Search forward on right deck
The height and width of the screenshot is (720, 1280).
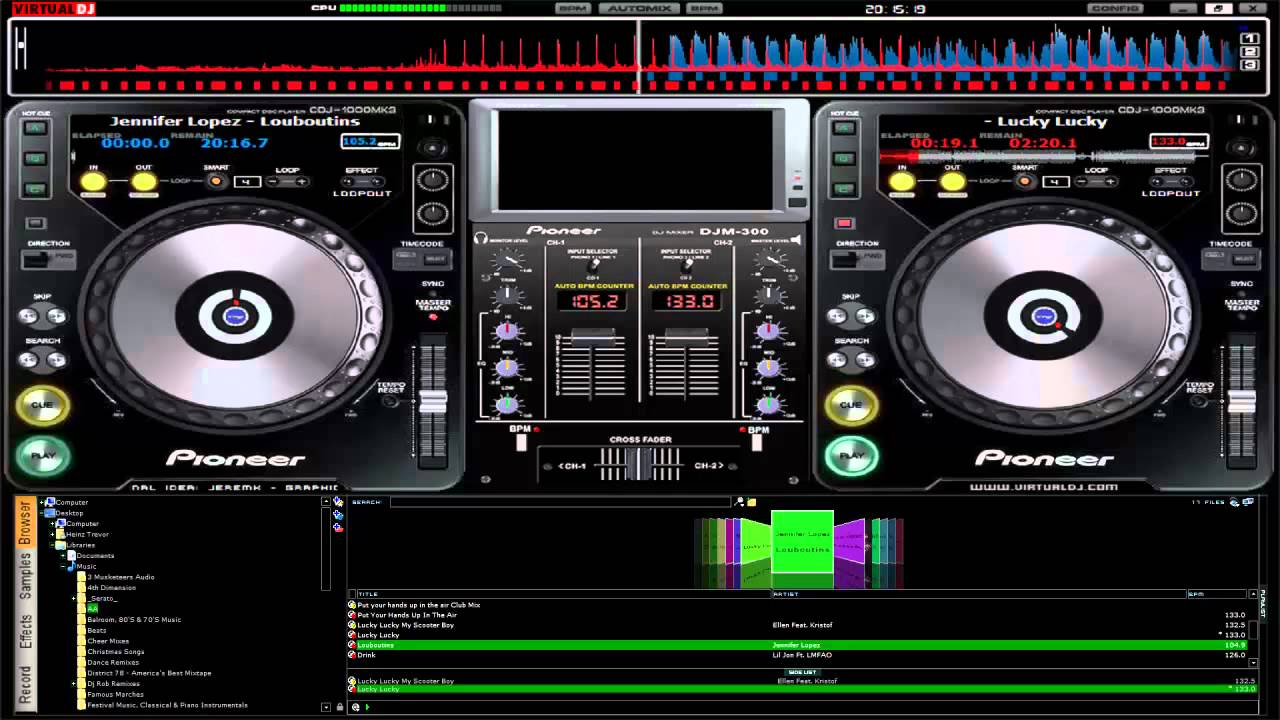(x=865, y=360)
